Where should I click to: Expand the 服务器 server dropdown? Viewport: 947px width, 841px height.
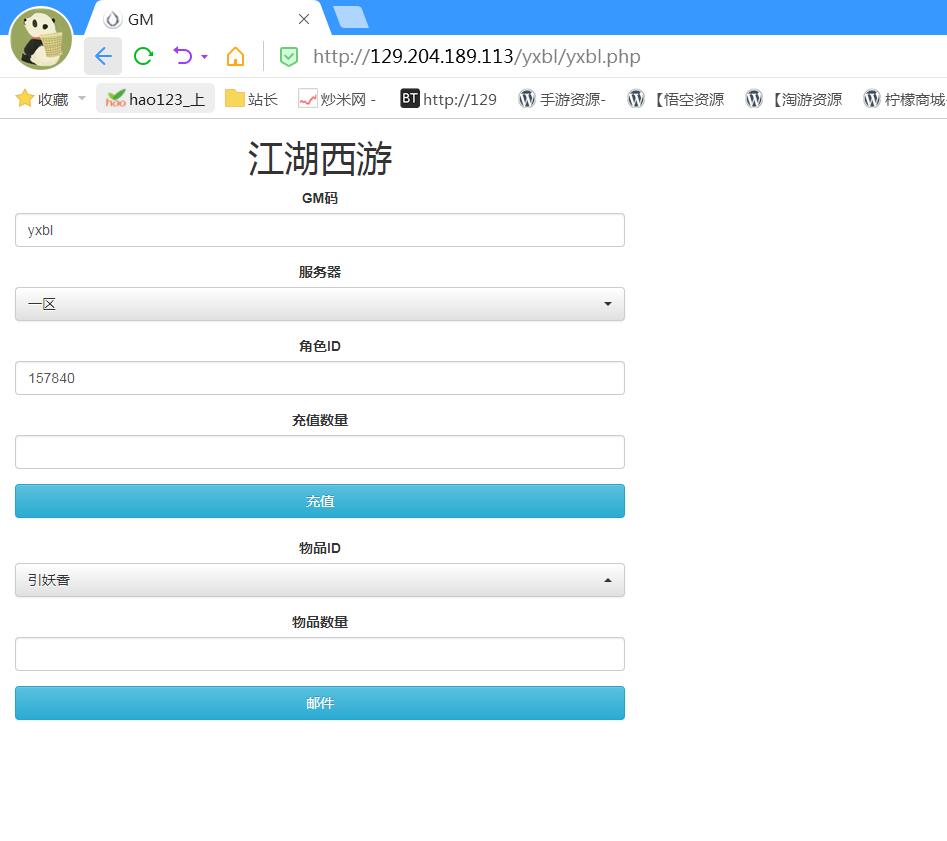[320, 304]
